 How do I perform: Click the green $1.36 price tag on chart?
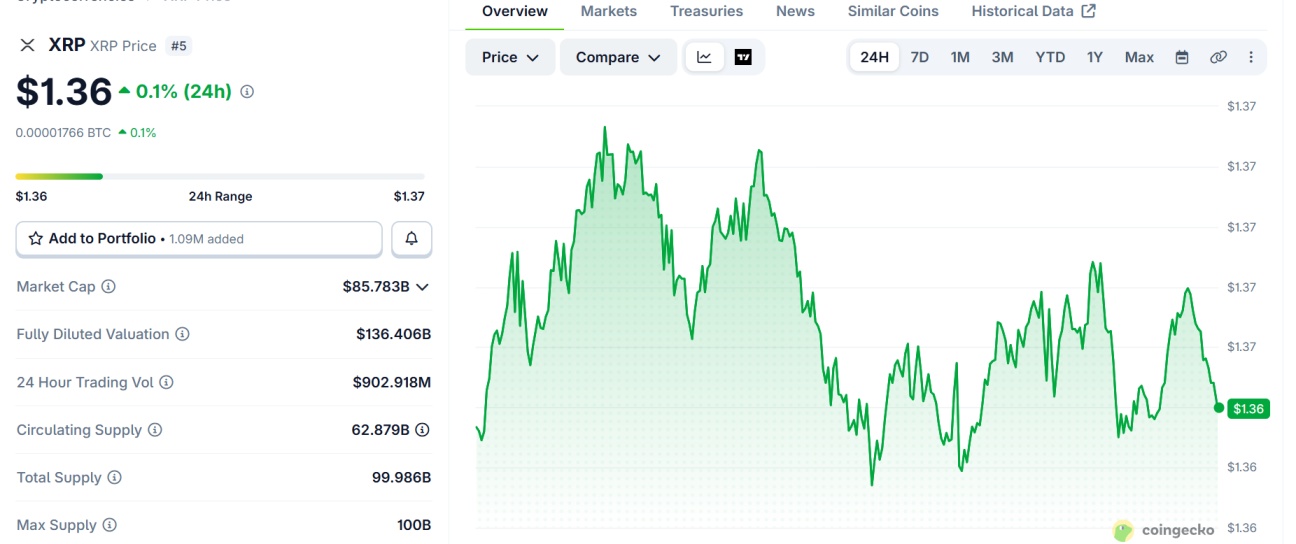(x=1249, y=408)
